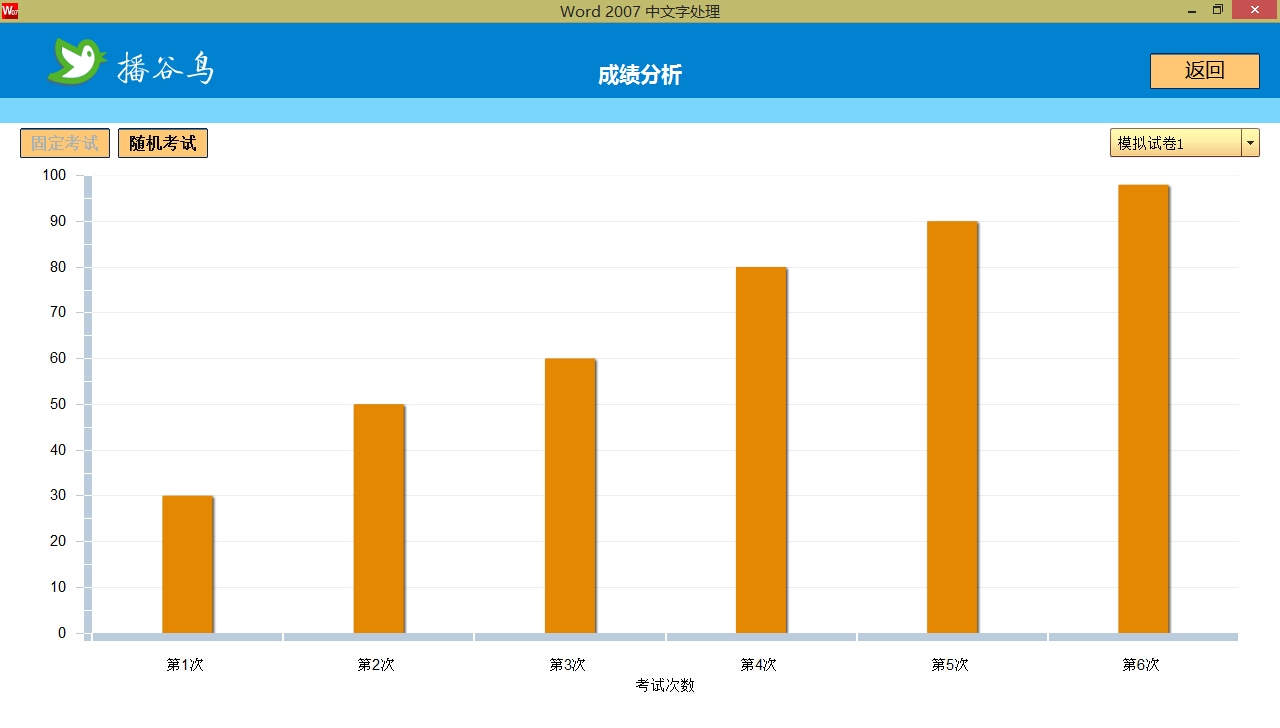This screenshot has height=728, width=1280.
Task: Click the 返回 button
Action: coord(1204,71)
